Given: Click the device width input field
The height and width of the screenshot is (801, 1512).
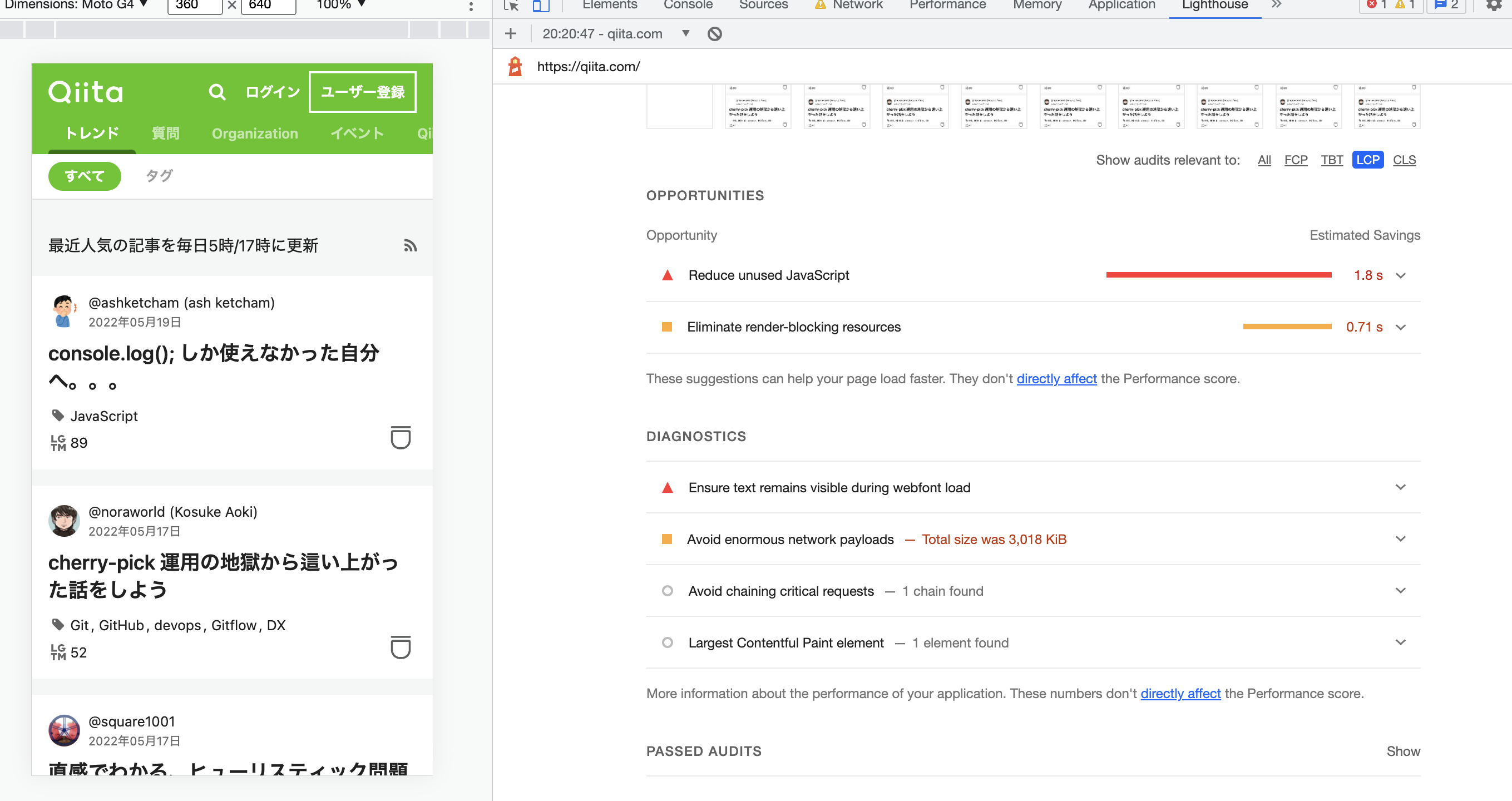Looking at the screenshot, I should tap(194, 5).
